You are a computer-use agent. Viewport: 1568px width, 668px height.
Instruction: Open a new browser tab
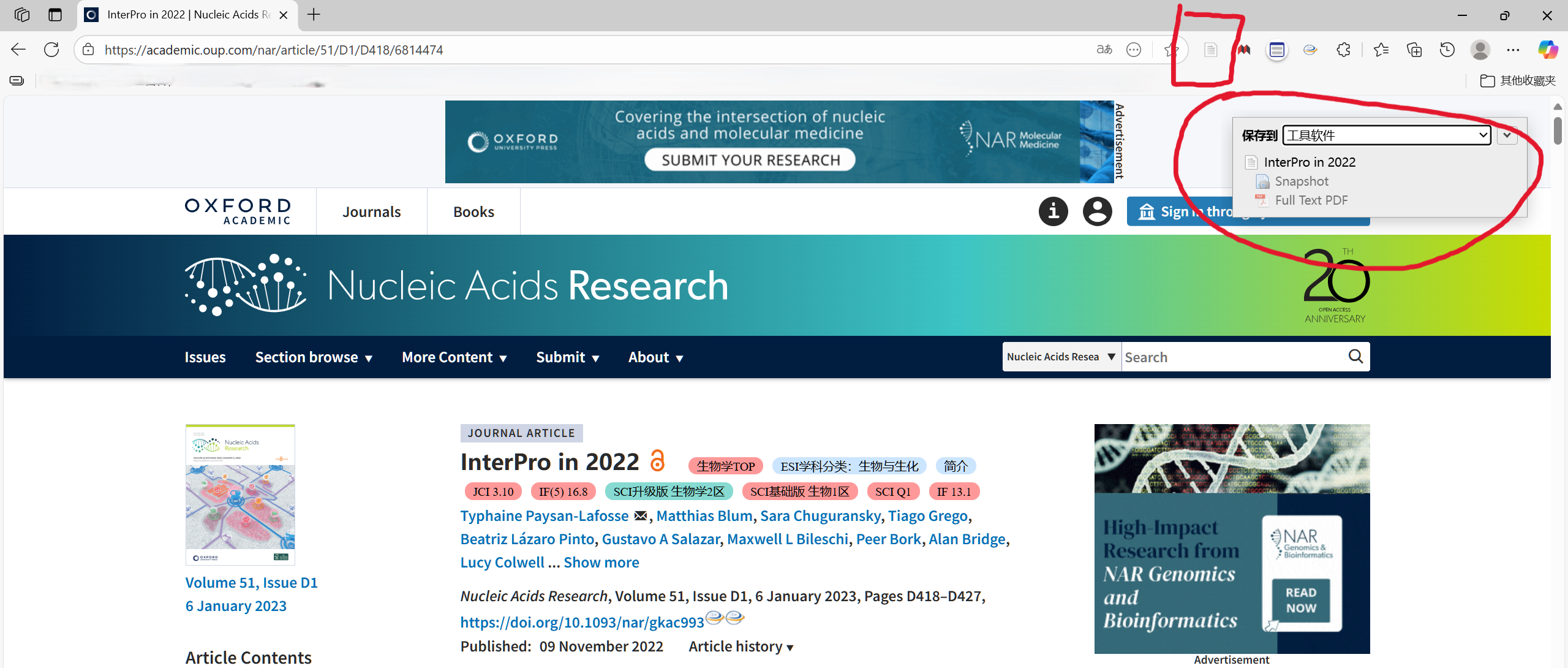(314, 15)
